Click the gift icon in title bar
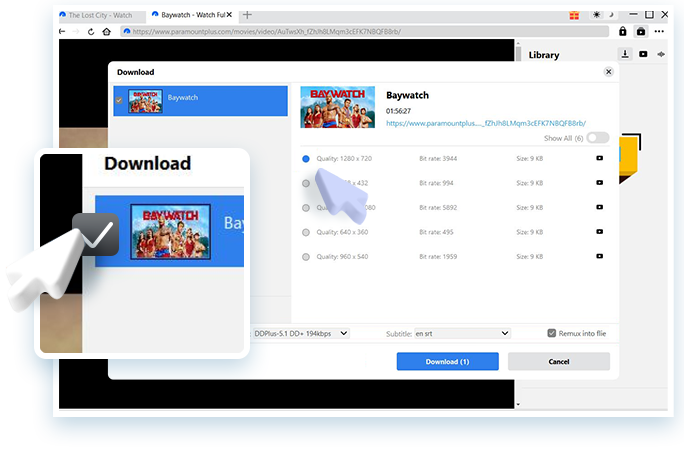This screenshot has height=449, width=684. click(x=574, y=15)
